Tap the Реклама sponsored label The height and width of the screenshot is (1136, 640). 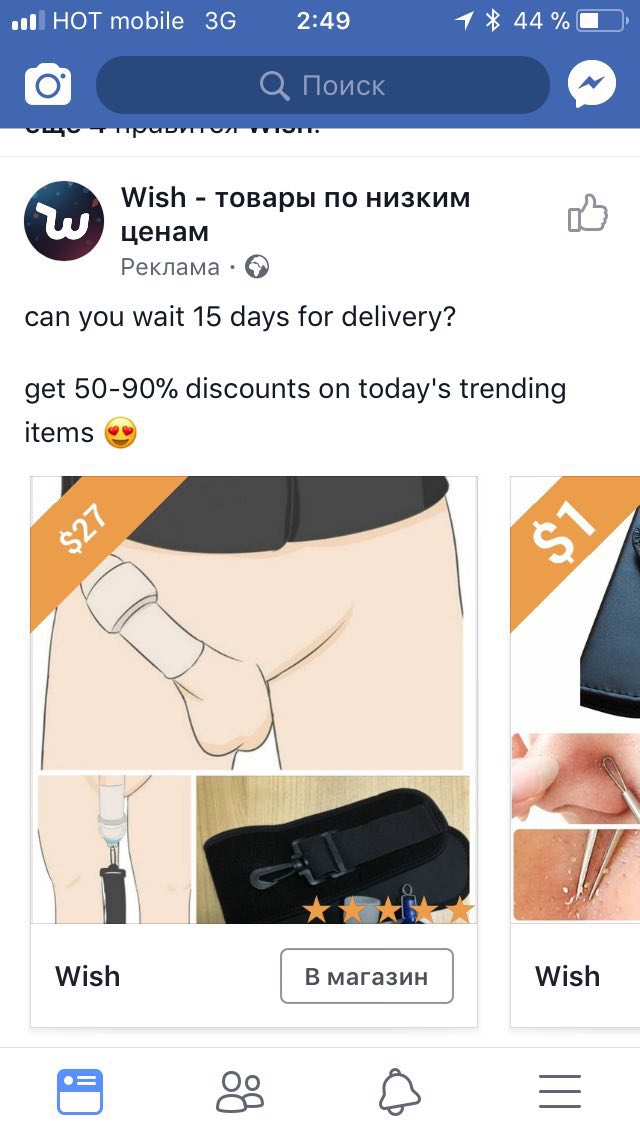click(x=170, y=267)
